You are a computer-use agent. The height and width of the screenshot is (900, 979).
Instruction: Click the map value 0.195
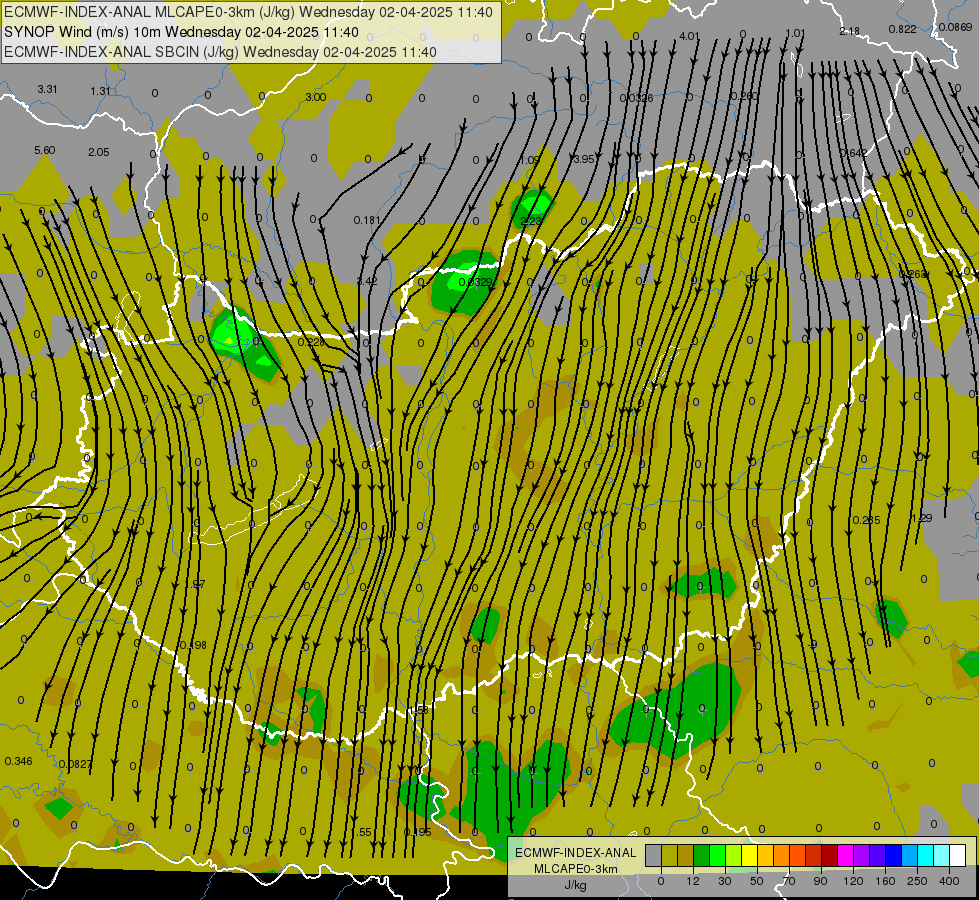(x=418, y=833)
